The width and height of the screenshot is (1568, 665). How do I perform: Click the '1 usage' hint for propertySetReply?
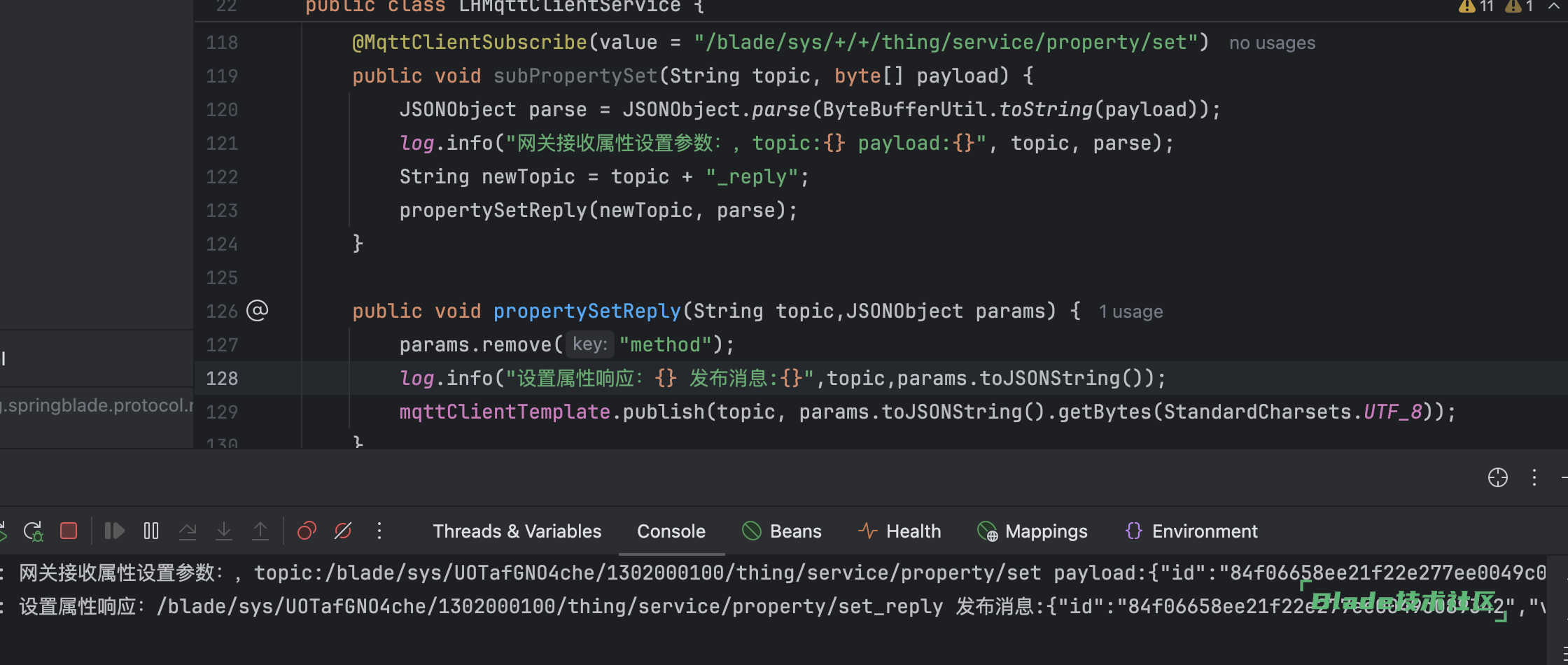tap(1130, 311)
